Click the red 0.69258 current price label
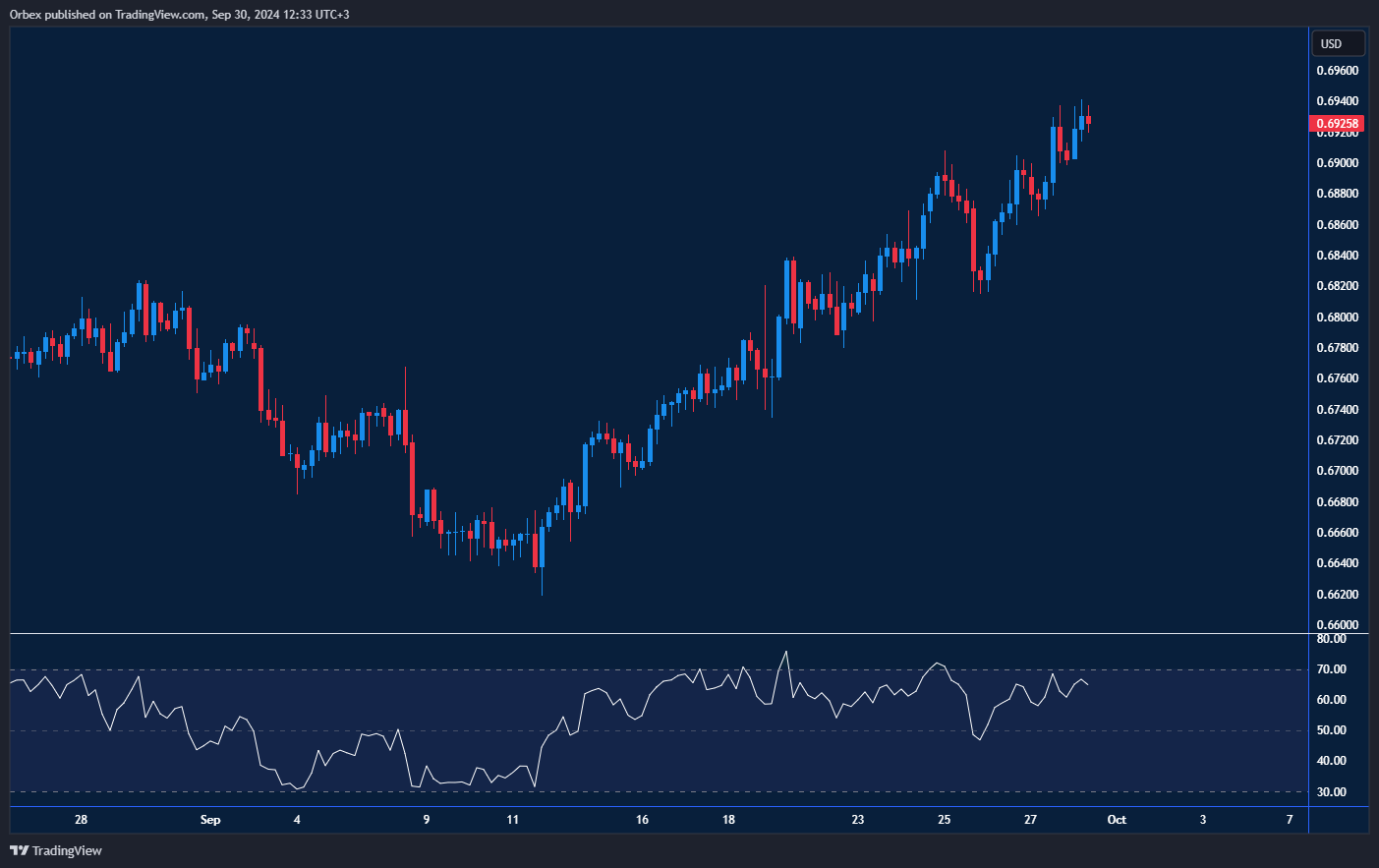The image size is (1379, 868). (x=1337, y=124)
